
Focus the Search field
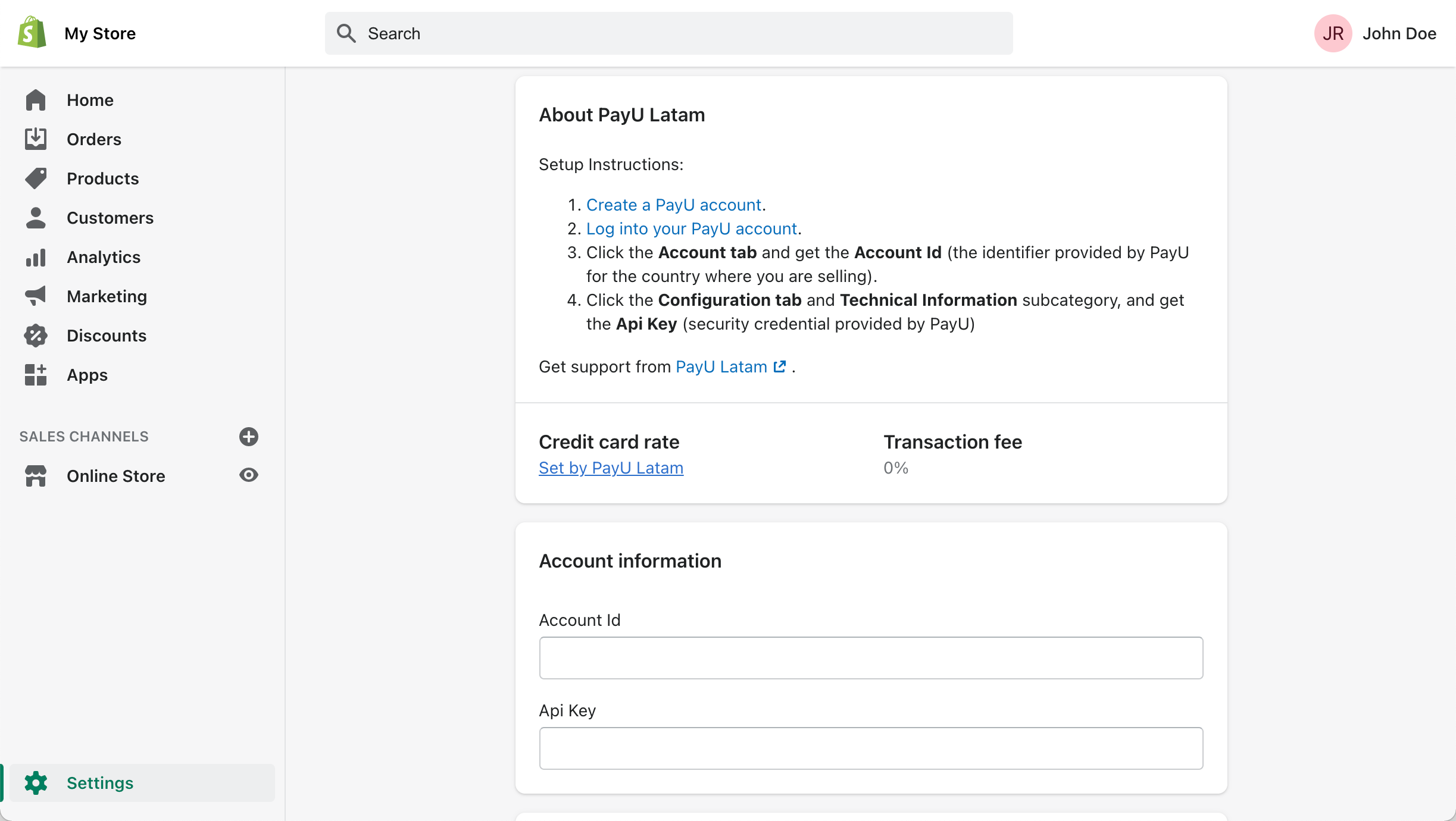669,33
